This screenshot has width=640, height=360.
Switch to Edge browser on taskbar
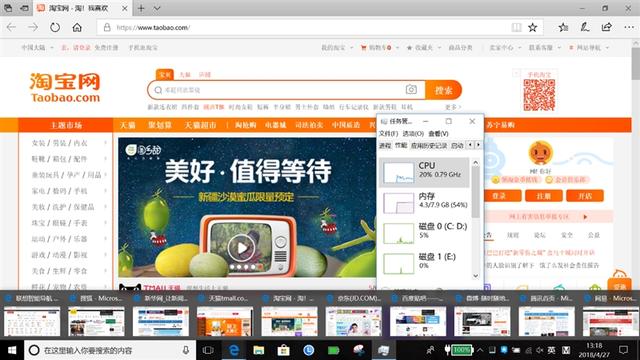pyautogui.click(x=234, y=350)
